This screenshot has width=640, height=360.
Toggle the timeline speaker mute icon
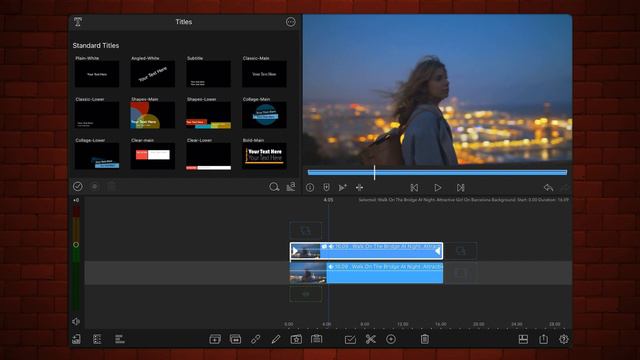pos(76,322)
